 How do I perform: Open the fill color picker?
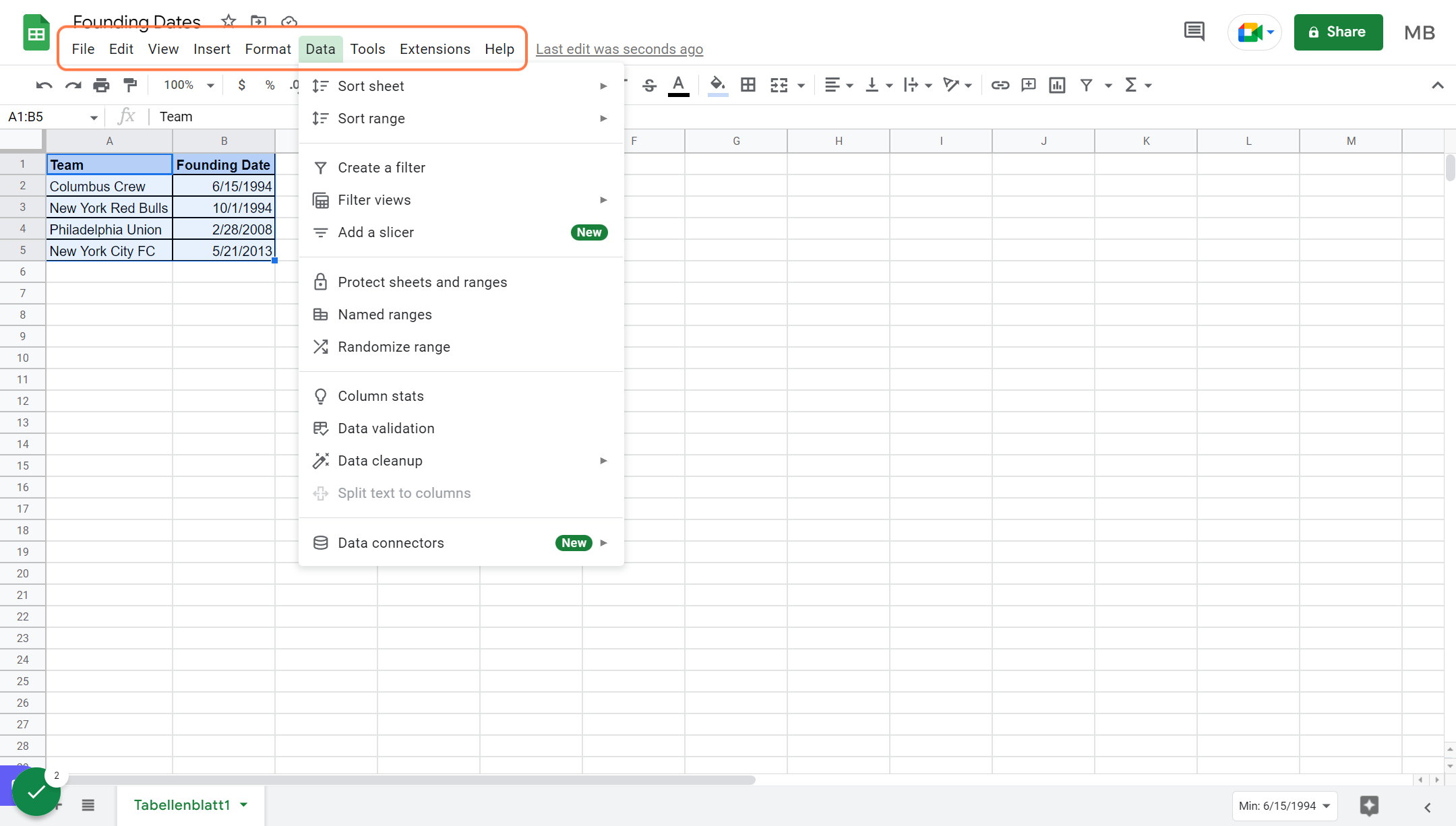click(718, 86)
